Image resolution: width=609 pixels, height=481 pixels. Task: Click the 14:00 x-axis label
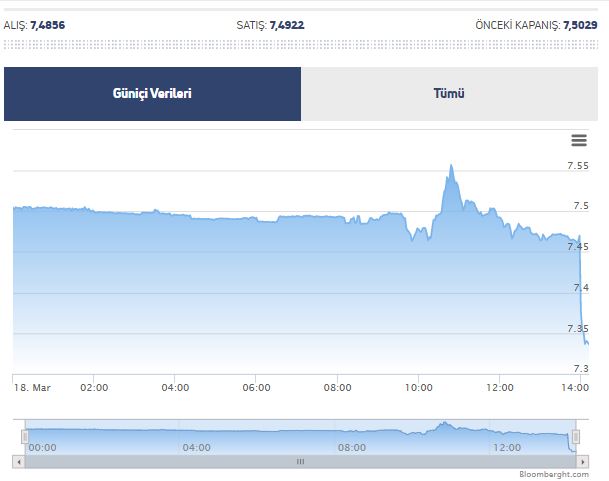[x=575, y=387]
